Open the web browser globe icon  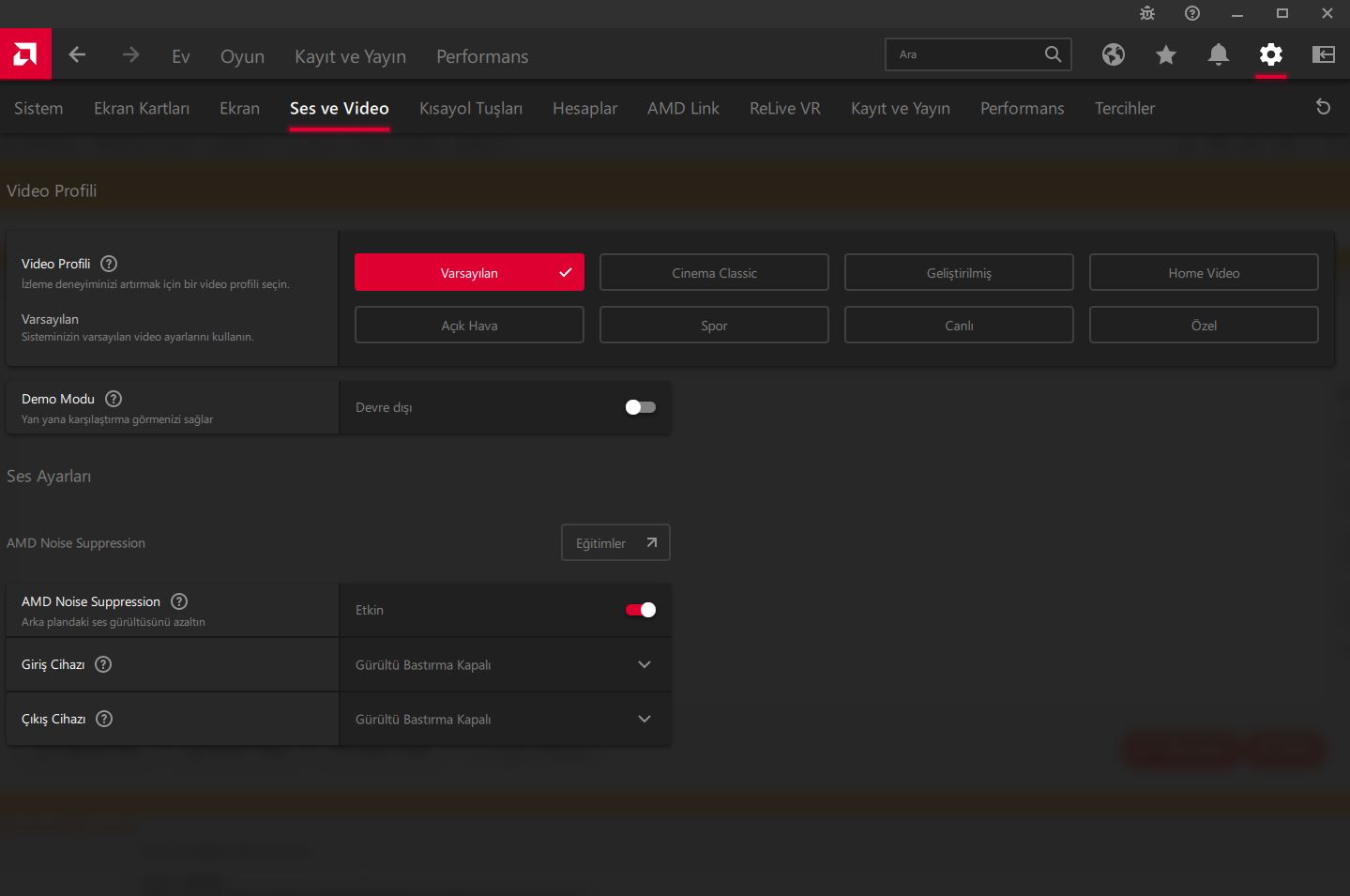coord(1114,54)
